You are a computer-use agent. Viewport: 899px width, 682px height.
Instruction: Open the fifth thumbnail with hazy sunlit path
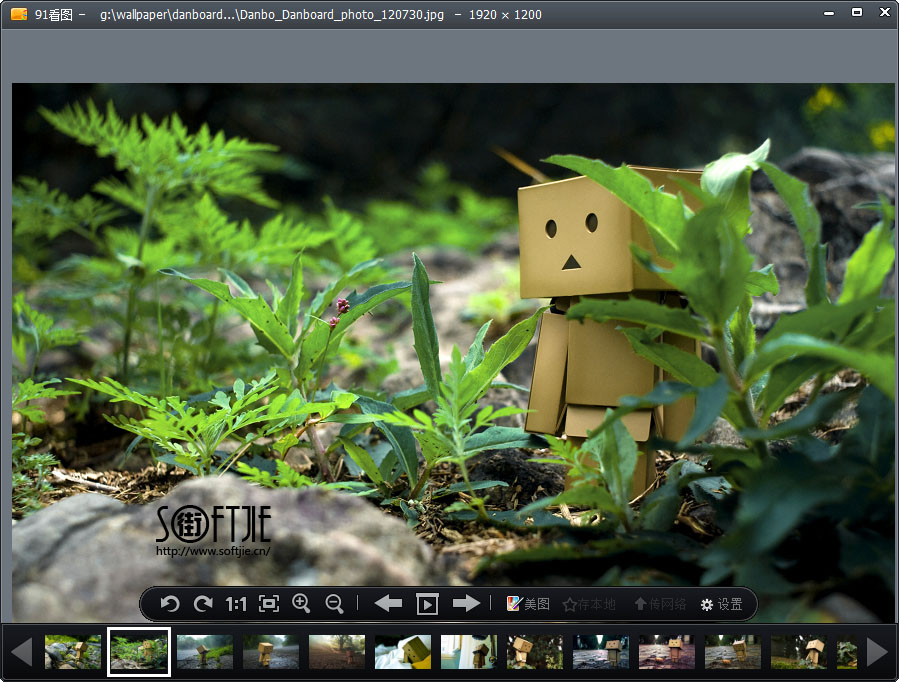point(337,652)
